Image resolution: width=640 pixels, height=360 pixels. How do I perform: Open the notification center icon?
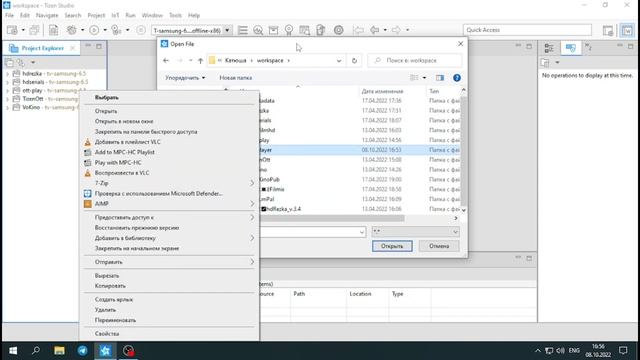(623, 351)
